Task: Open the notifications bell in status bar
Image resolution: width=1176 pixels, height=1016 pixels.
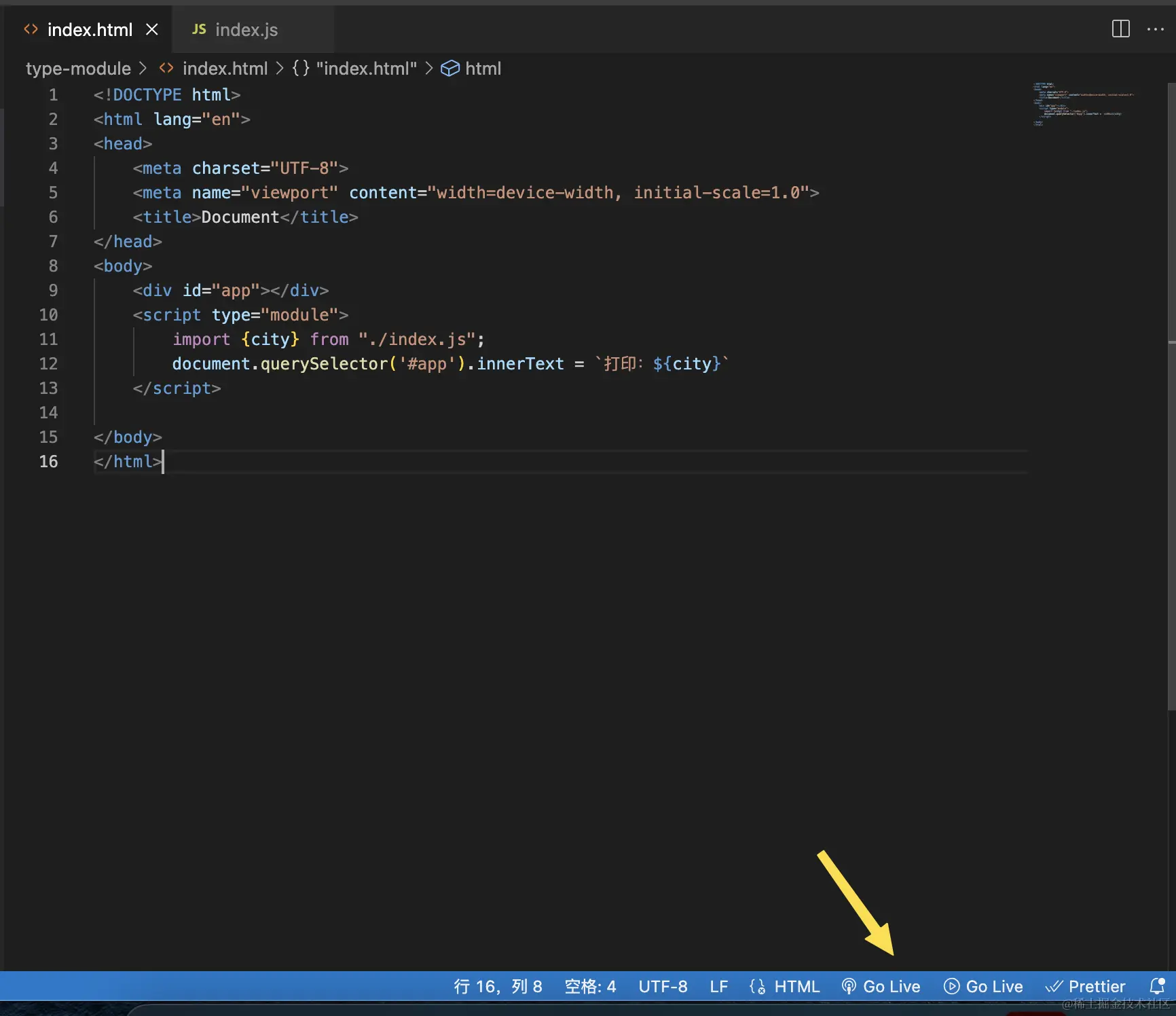Action: 1157,986
